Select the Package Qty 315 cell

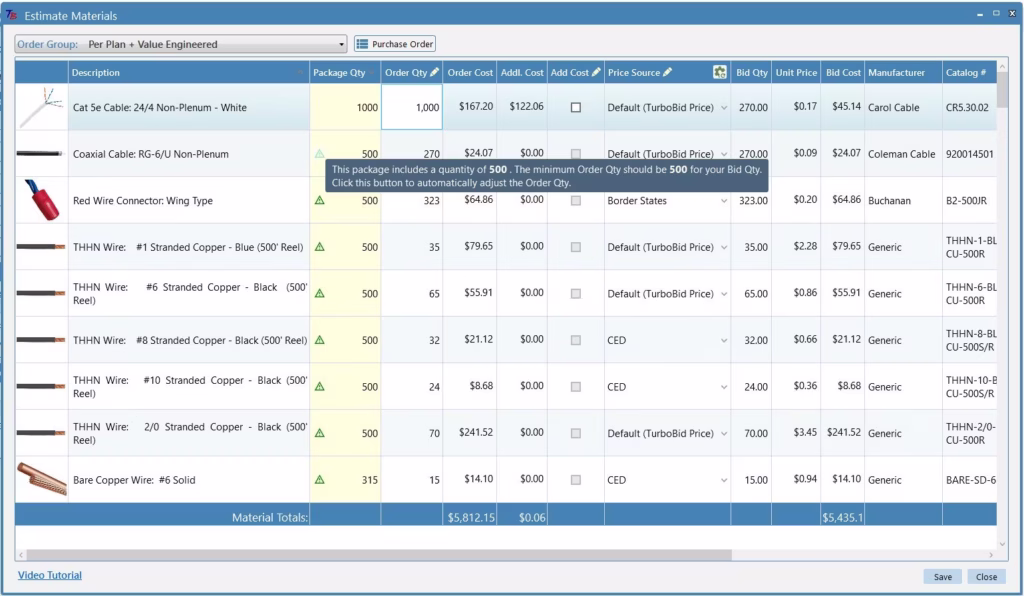(x=345, y=480)
